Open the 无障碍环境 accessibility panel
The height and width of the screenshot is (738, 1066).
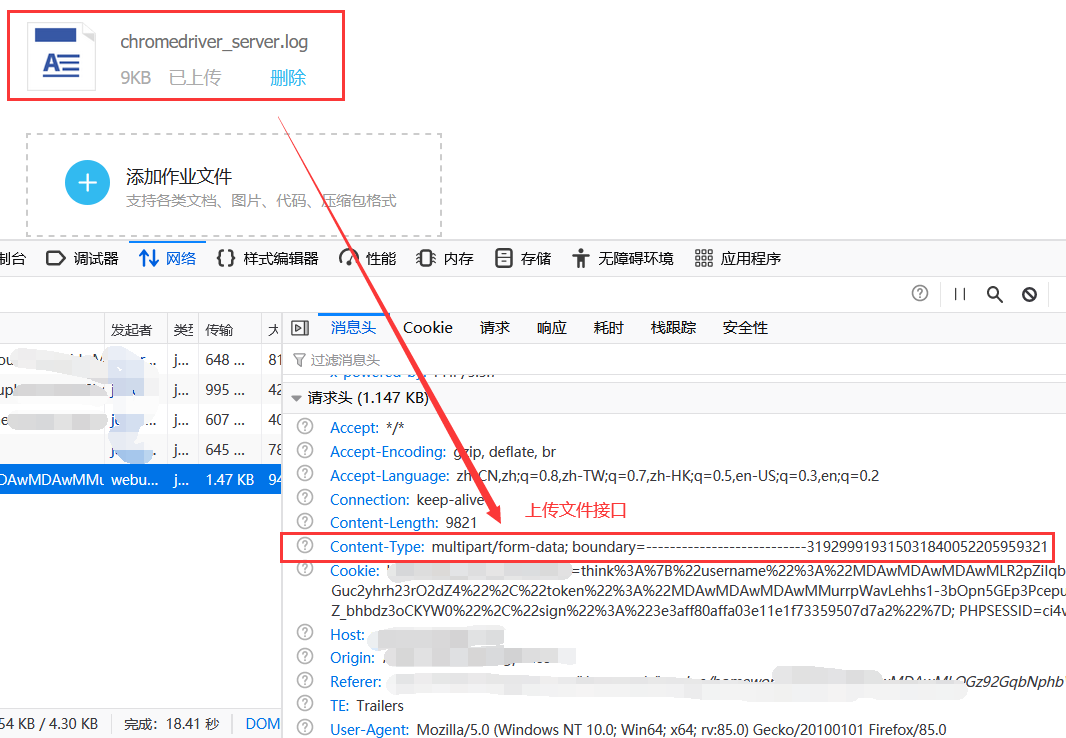pos(622,258)
